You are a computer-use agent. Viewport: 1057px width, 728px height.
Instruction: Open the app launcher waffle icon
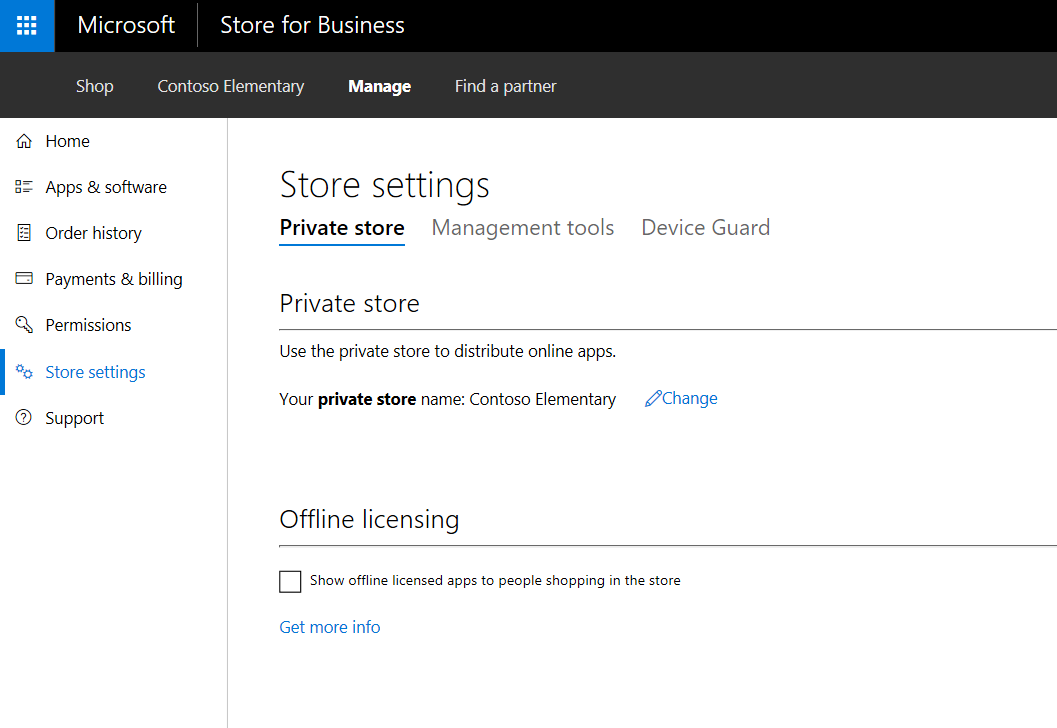27,26
